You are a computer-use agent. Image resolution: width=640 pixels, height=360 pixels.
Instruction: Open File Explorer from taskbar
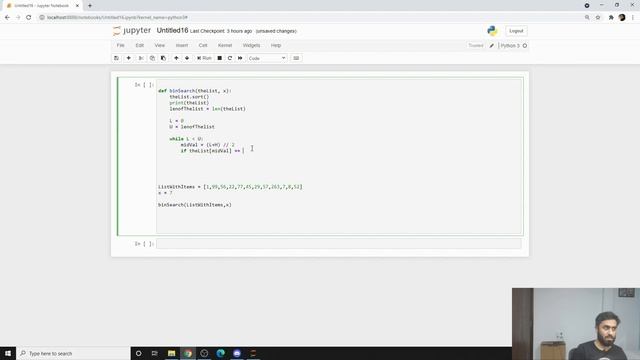click(x=171, y=353)
